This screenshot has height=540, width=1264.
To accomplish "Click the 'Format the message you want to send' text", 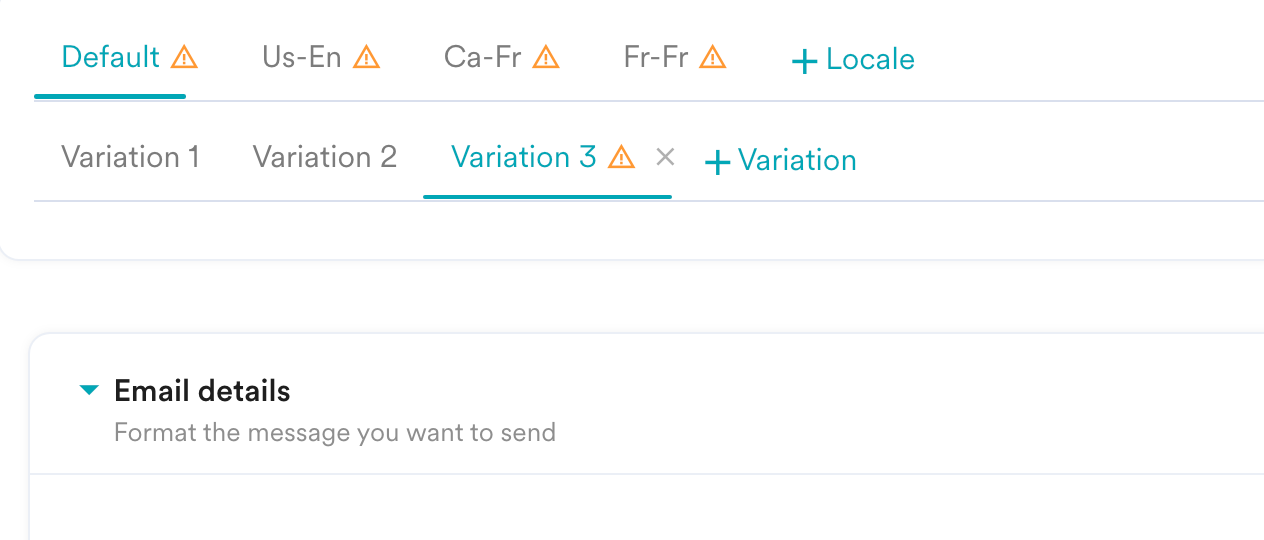I will tap(335, 433).
